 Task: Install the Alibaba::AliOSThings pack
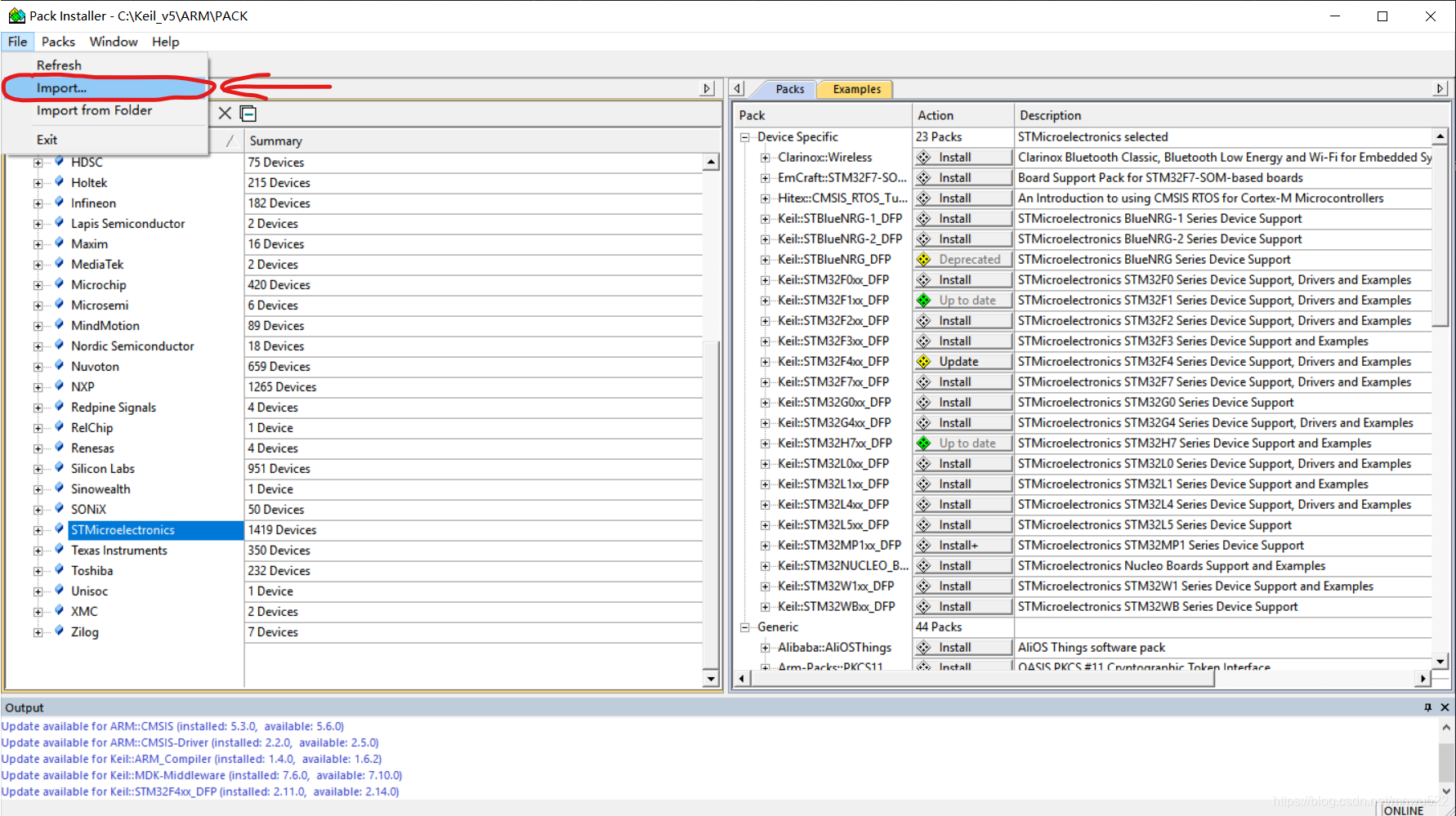point(962,648)
